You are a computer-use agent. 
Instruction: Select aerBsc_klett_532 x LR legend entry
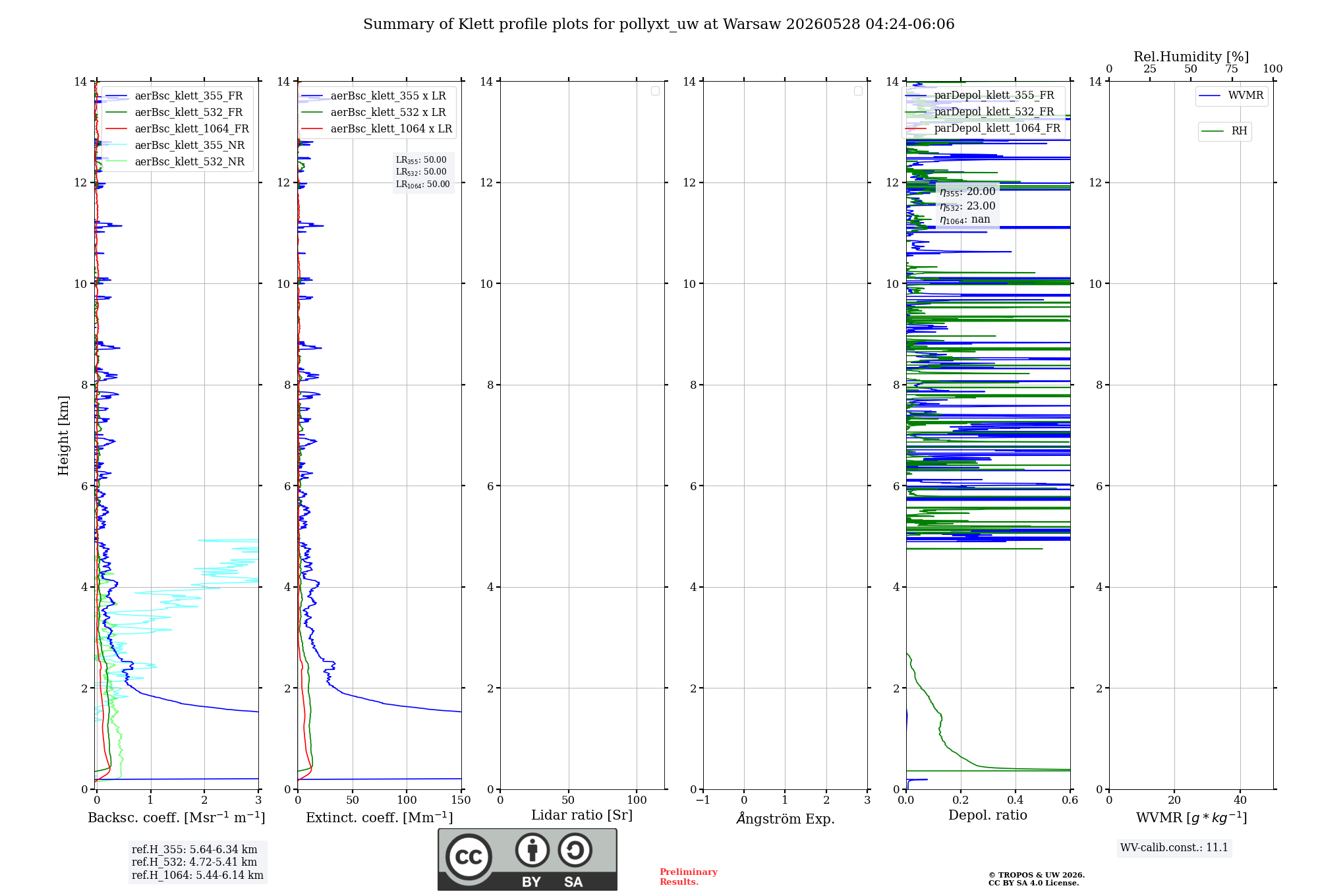click(374, 112)
